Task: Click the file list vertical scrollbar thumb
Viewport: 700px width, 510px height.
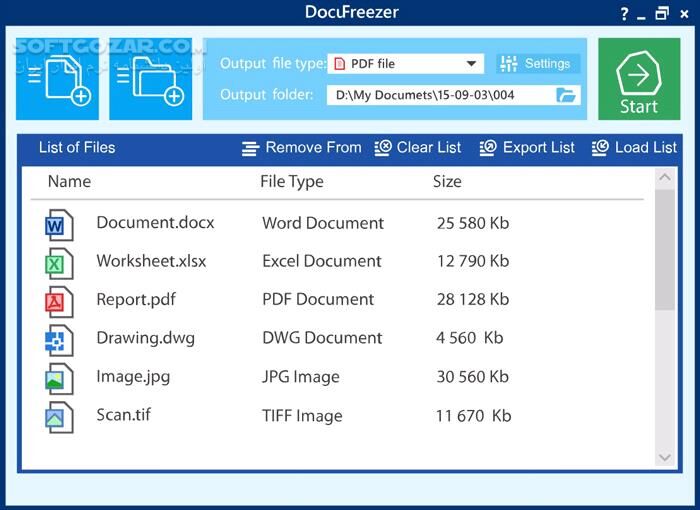Action: point(665,249)
